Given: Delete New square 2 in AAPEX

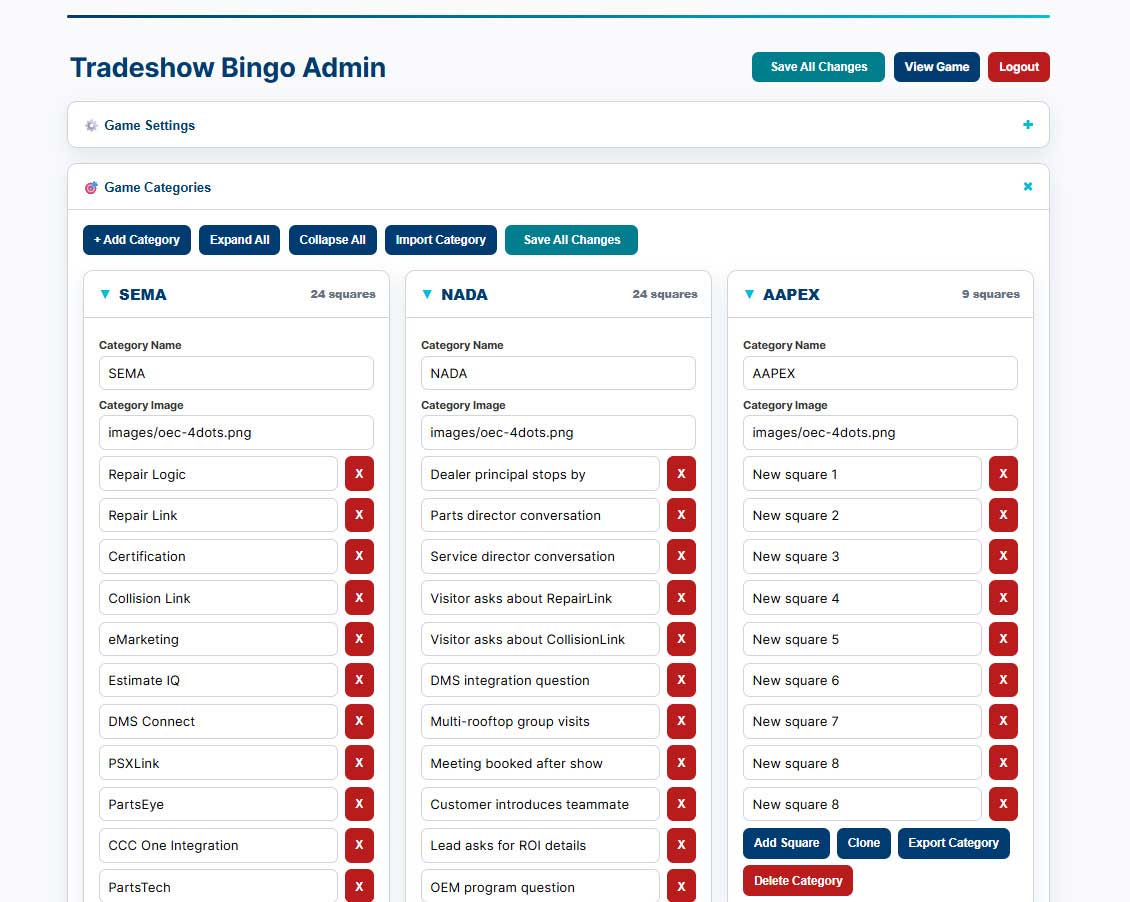Looking at the screenshot, I should click(1003, 514).
